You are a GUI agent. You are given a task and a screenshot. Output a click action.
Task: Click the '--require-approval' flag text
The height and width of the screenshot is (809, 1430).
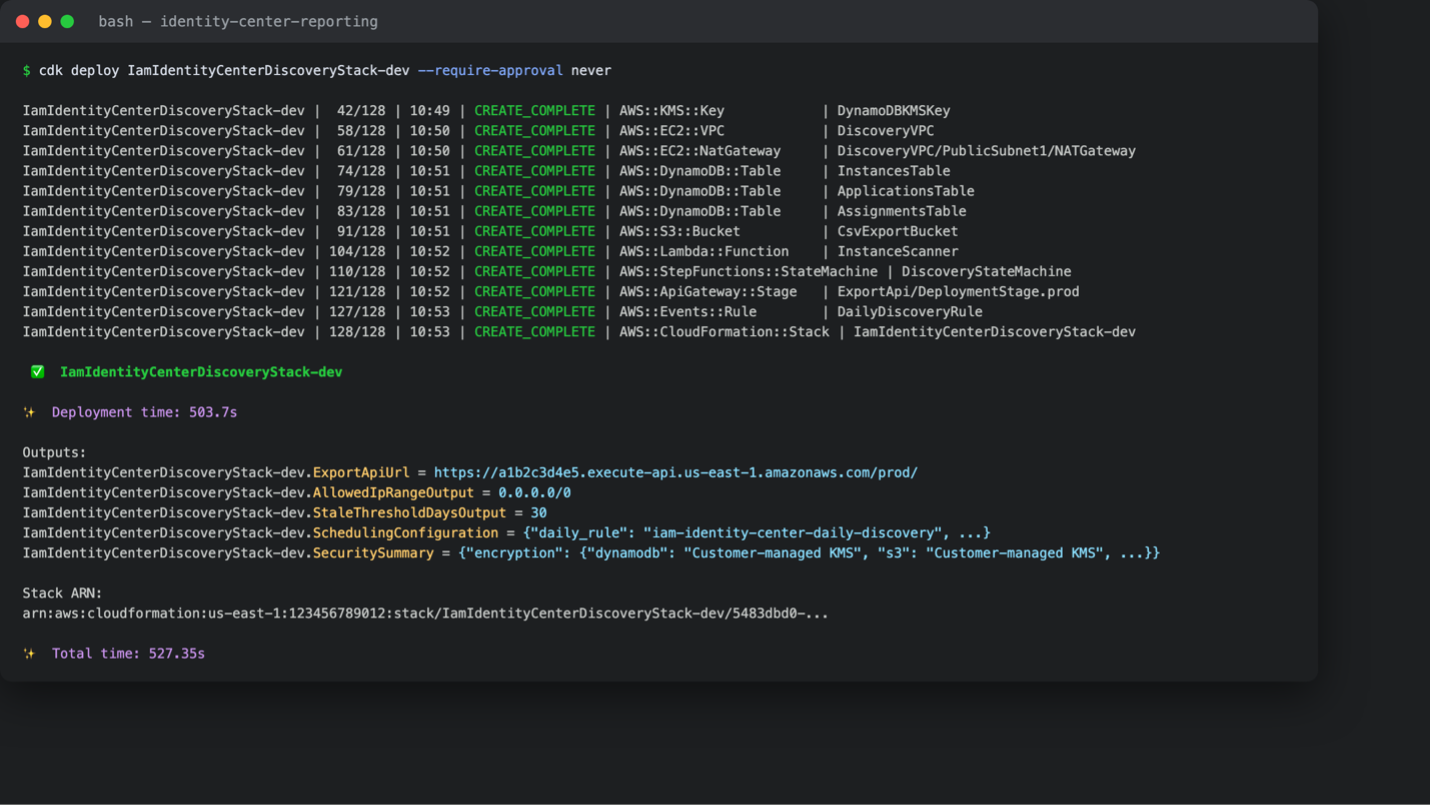click(490, 71)
